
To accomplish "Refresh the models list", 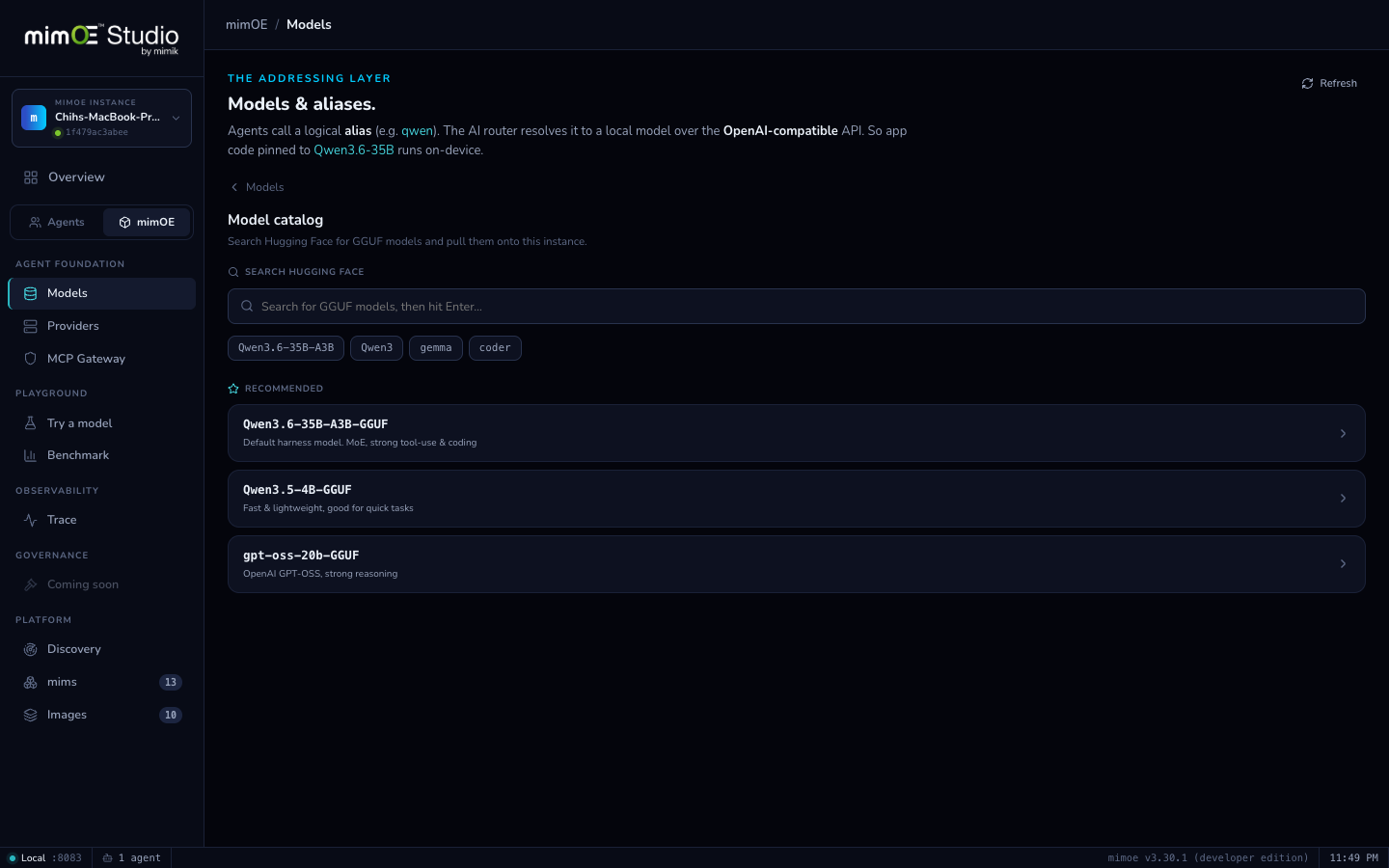I will (x=1329, y=83).
